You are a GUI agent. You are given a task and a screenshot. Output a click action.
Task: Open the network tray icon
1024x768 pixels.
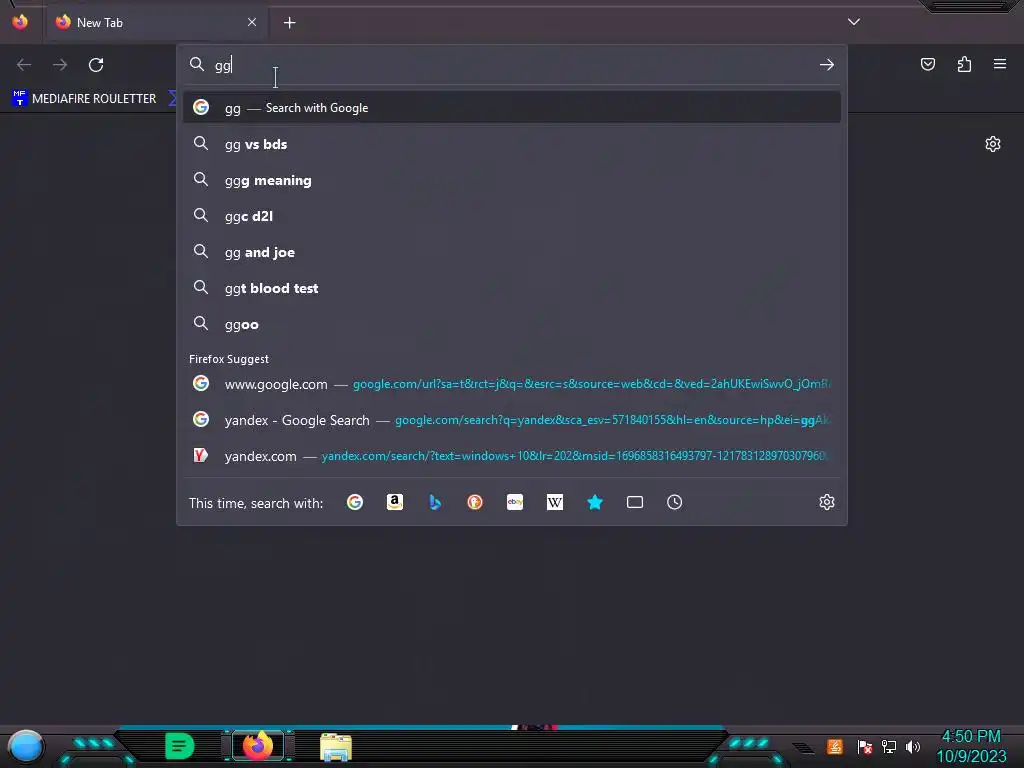[x=889, y=746]
